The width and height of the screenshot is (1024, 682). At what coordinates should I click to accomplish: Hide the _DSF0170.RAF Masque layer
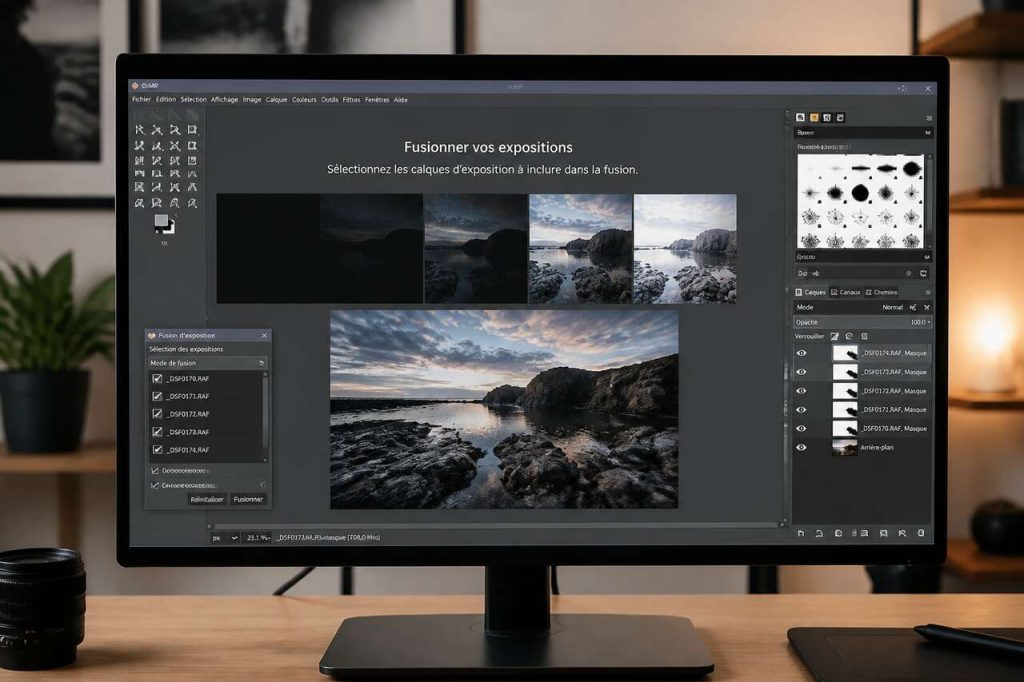(801, 429)
